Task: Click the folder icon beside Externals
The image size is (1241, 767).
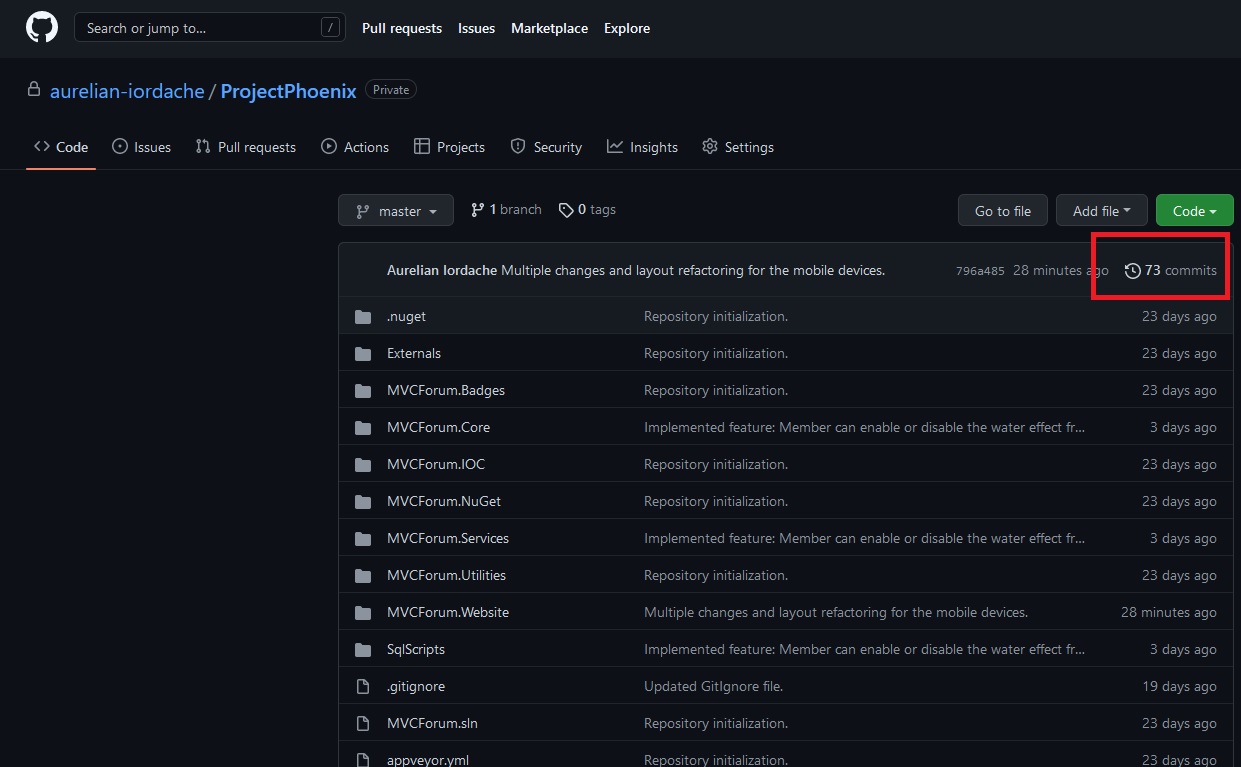Action: (x=363, y=354)
